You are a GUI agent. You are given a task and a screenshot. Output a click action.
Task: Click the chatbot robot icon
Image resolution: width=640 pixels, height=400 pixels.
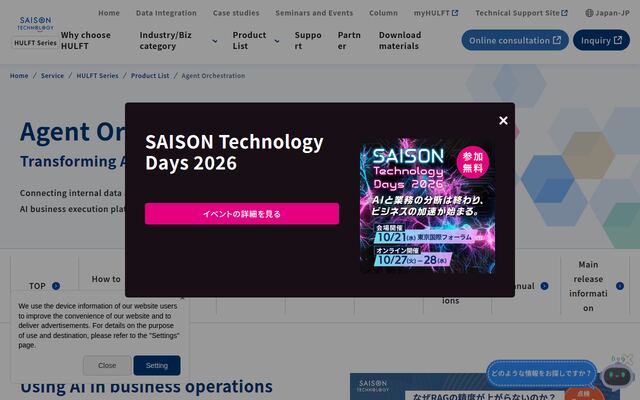[x=617, y=375]
